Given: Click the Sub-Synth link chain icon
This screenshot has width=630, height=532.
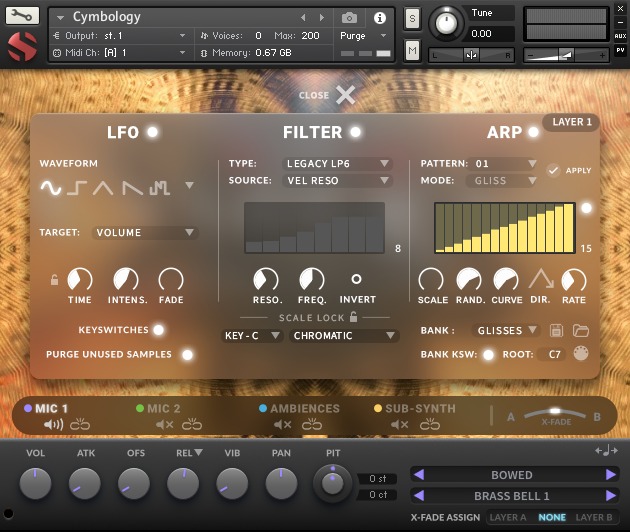Looking at the screenshot, I should tap(430, 424).
